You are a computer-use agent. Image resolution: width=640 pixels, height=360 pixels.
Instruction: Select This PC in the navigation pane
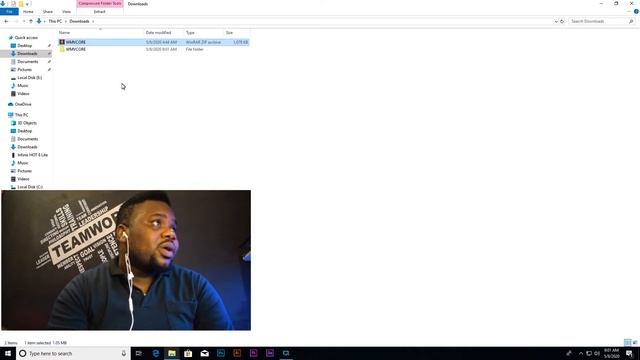pos(21,115)
